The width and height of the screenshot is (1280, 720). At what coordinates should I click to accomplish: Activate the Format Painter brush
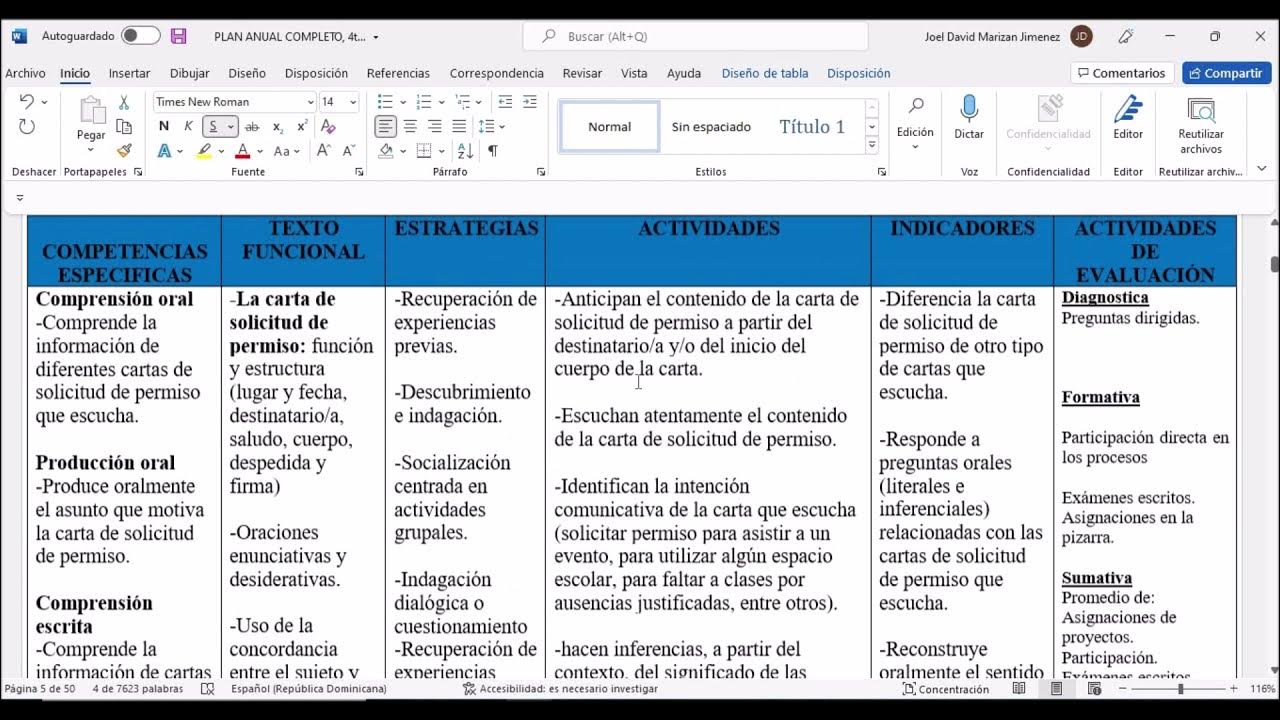124,151
